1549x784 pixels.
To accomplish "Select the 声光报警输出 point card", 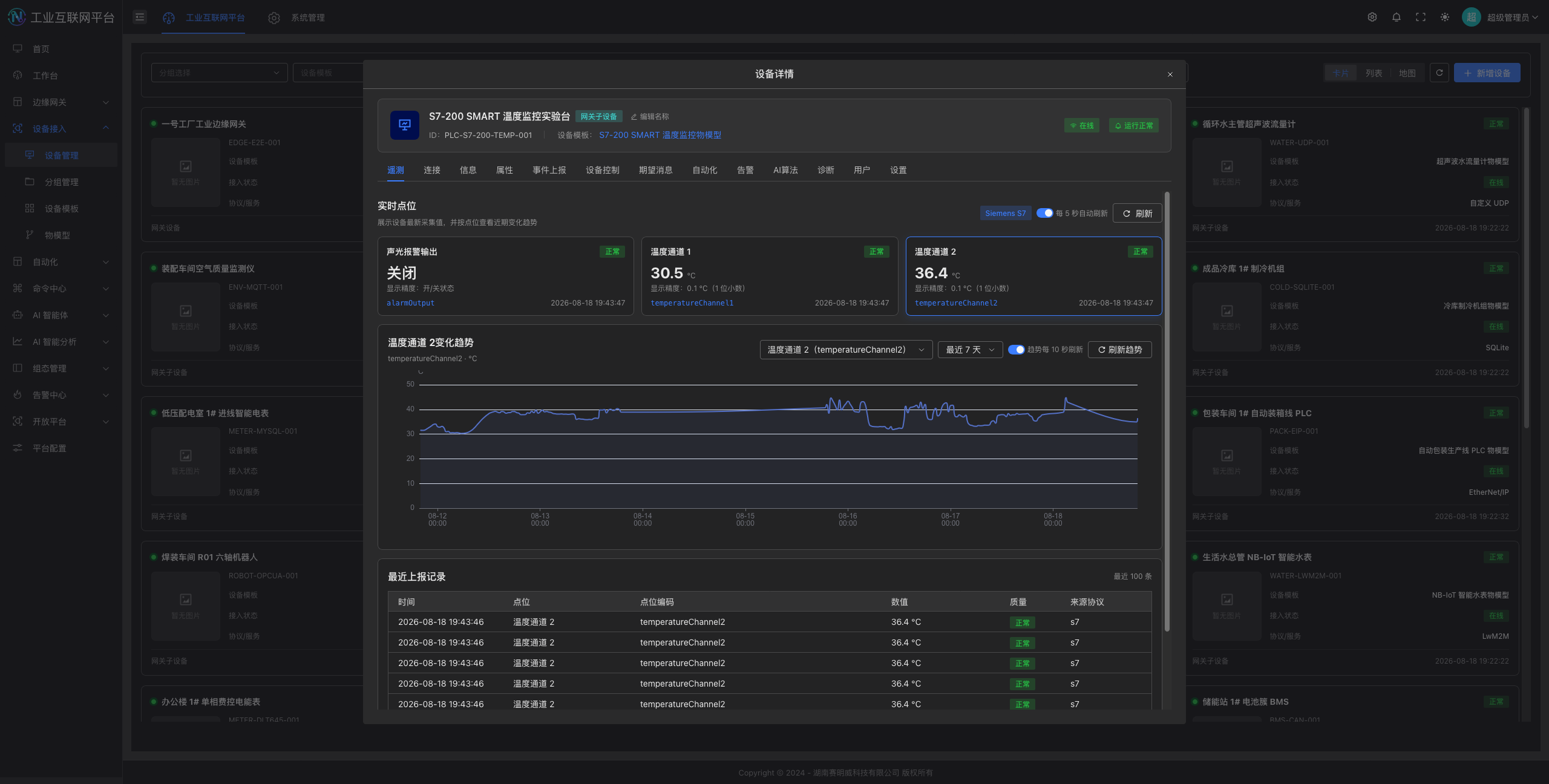I will coord(506,276).
